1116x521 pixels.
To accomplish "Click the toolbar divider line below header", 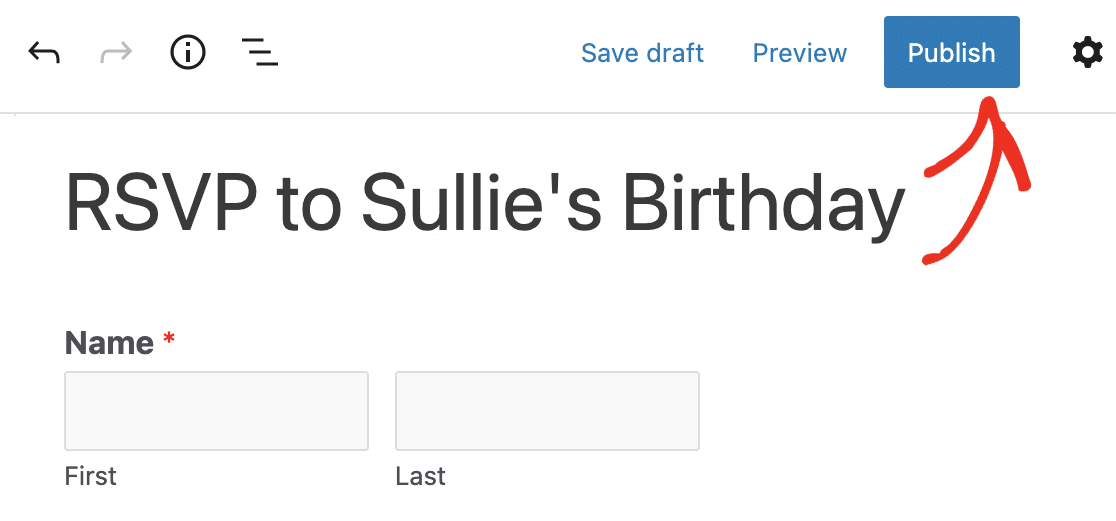I will 558,113.
